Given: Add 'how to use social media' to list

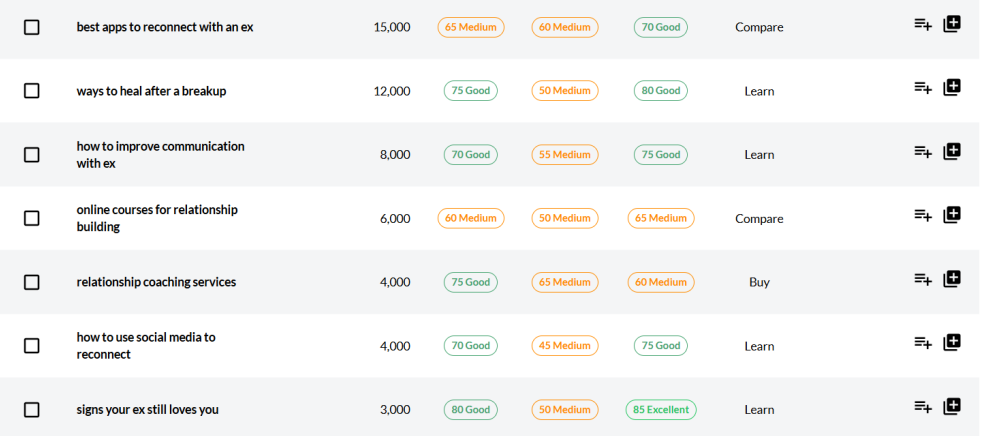Looking at the screenshot, I should [922, 343].
